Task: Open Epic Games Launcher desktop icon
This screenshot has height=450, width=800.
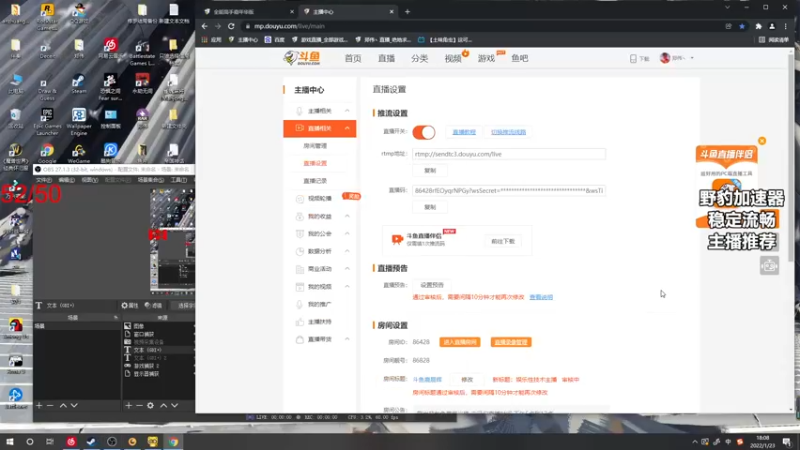Action: tap(47, 121)
